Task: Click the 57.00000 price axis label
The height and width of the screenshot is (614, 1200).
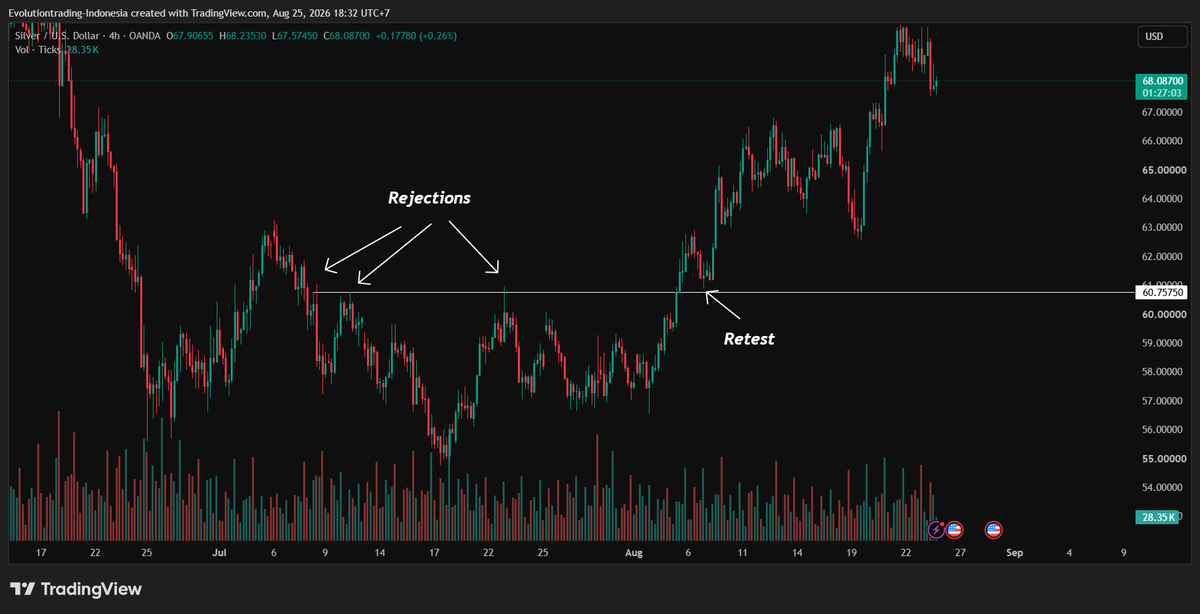Action: pyautogui.click(x=1161, y=401)
